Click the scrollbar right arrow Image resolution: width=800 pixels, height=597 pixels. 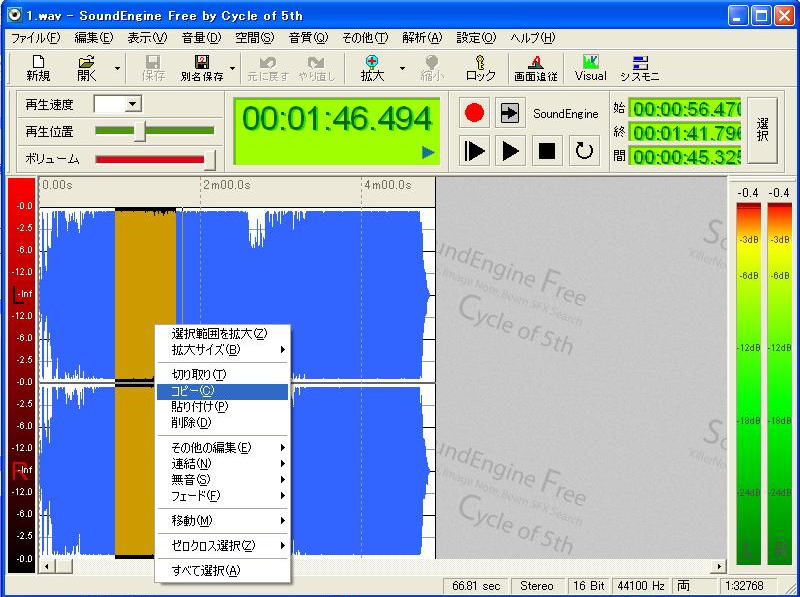pyautogui.click(x=719, y=566)
